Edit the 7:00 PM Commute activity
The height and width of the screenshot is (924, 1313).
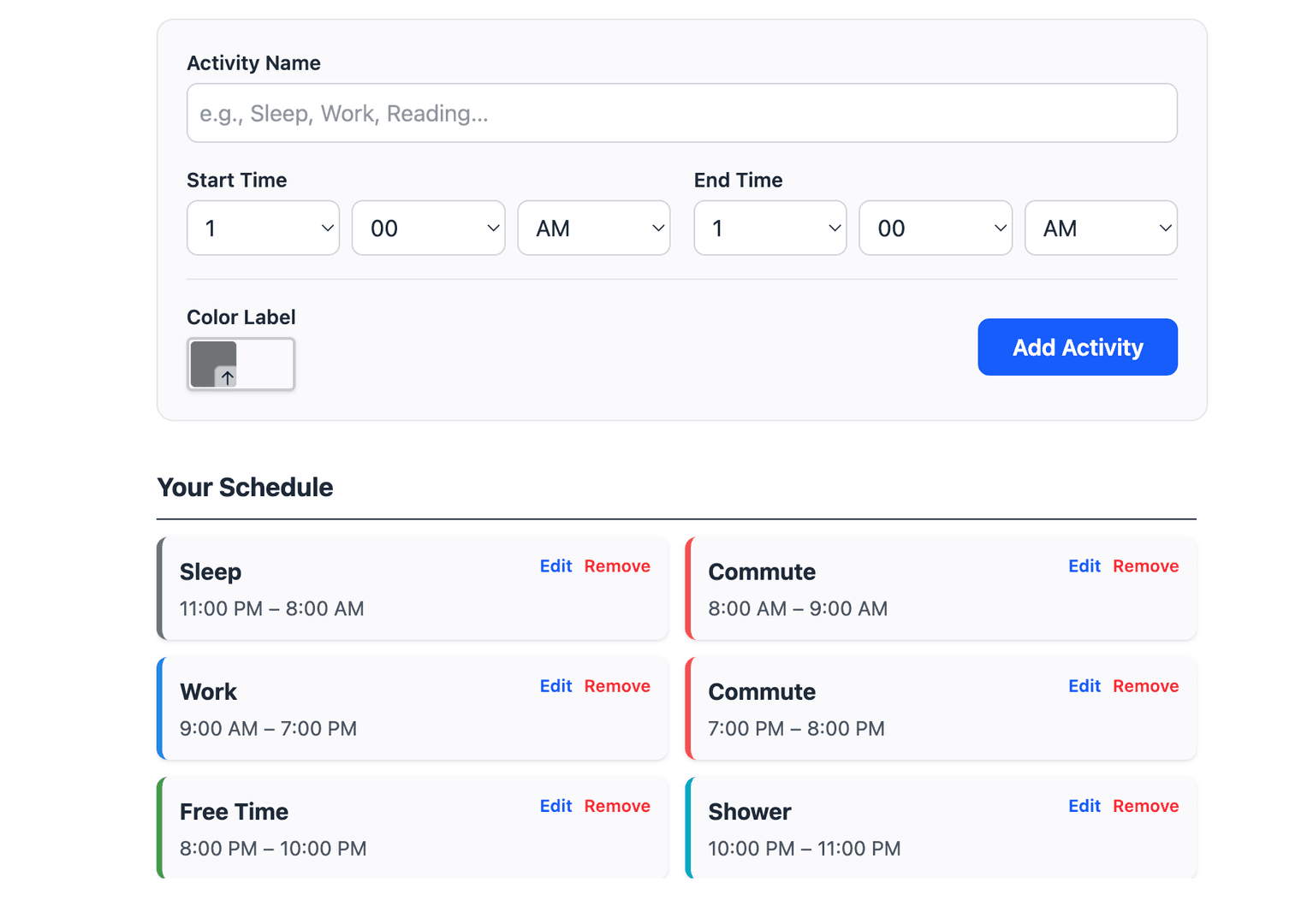pyautogui.click(x=1084, y=686)
